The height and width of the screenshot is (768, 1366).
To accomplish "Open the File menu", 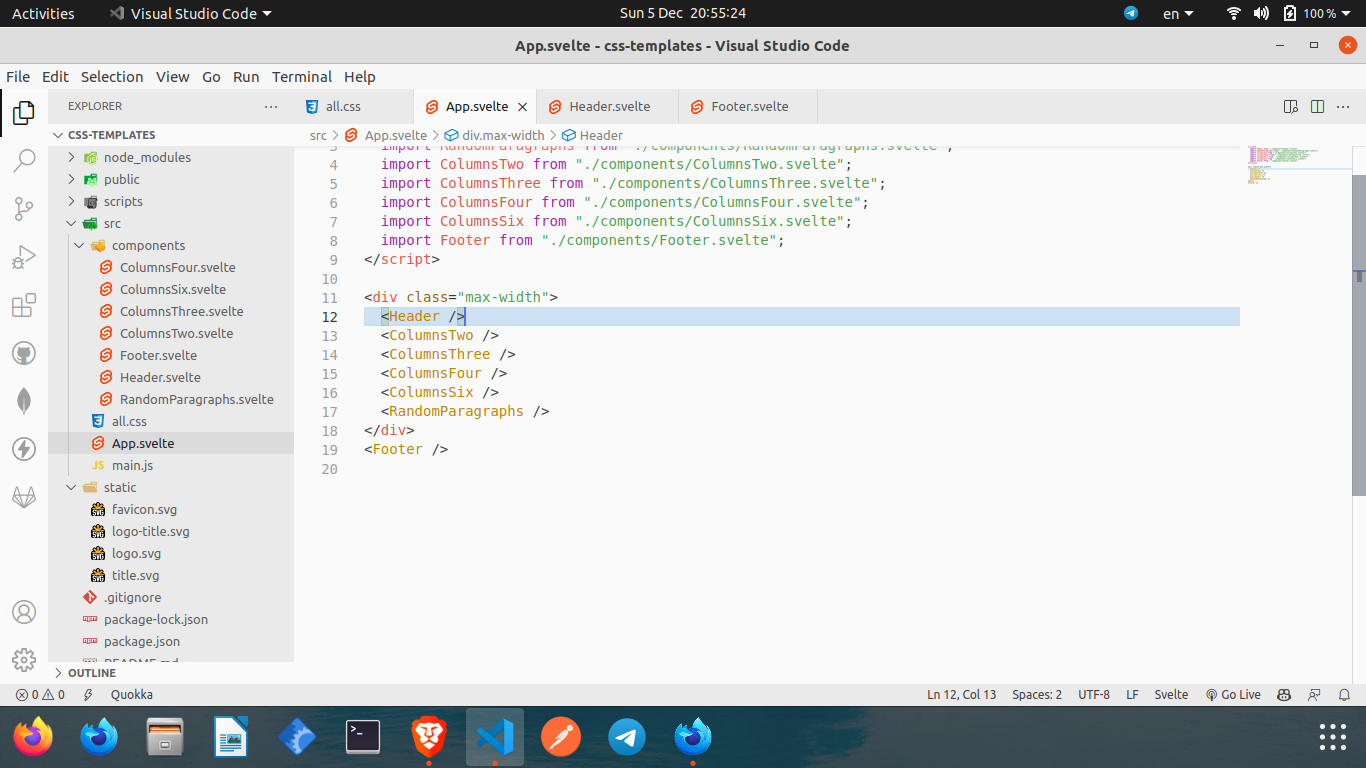I will click(18, 77).
